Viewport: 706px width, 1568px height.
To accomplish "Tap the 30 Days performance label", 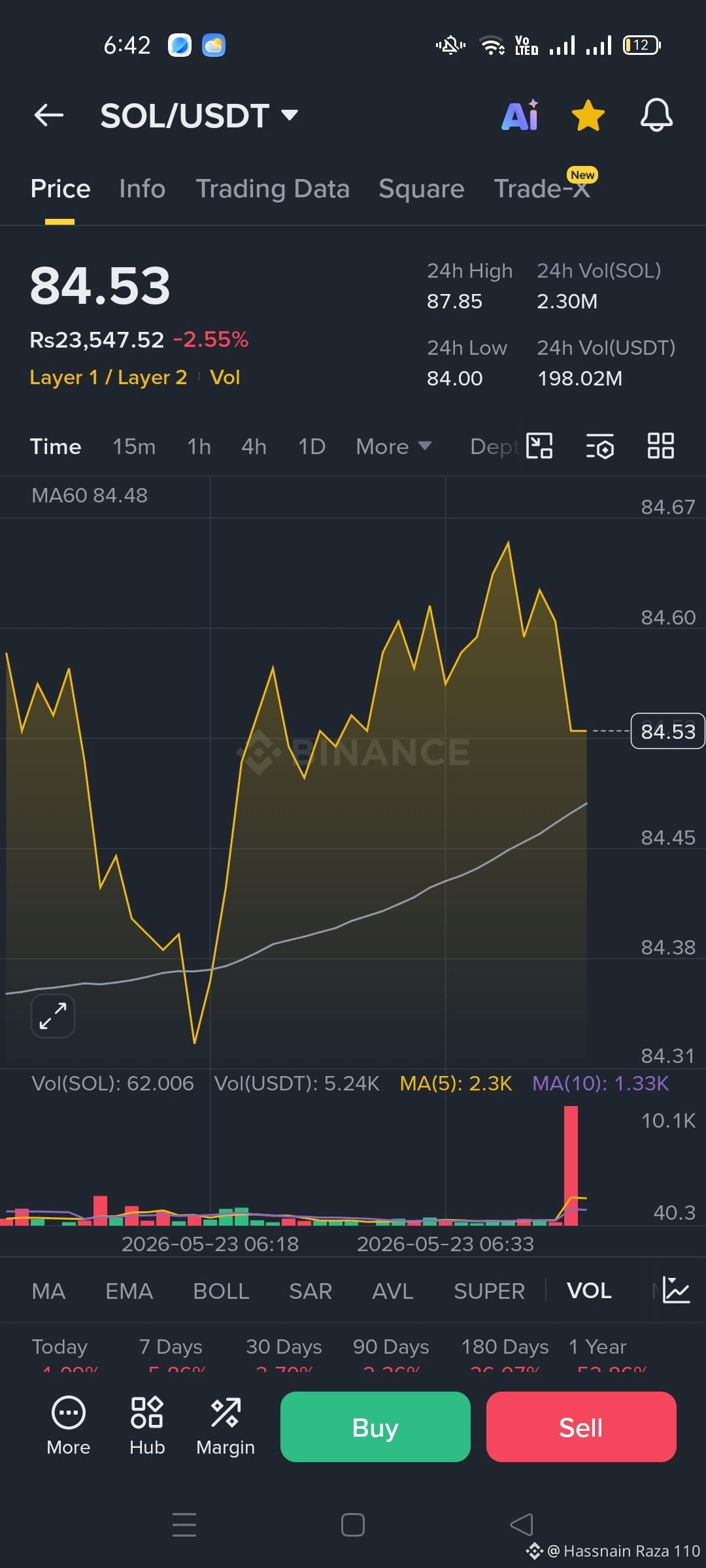I will pos(284,1347).
